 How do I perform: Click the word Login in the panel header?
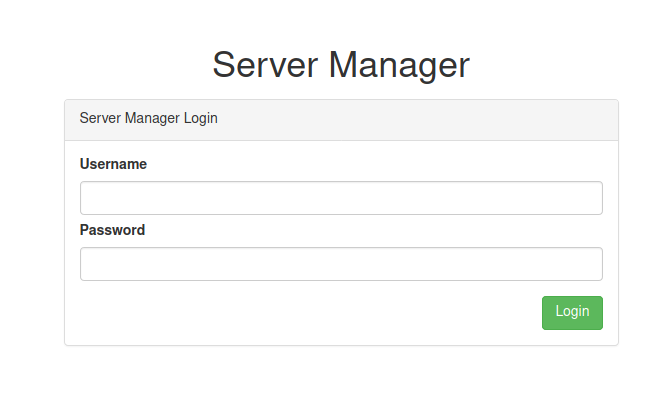[x=201, y=118]
